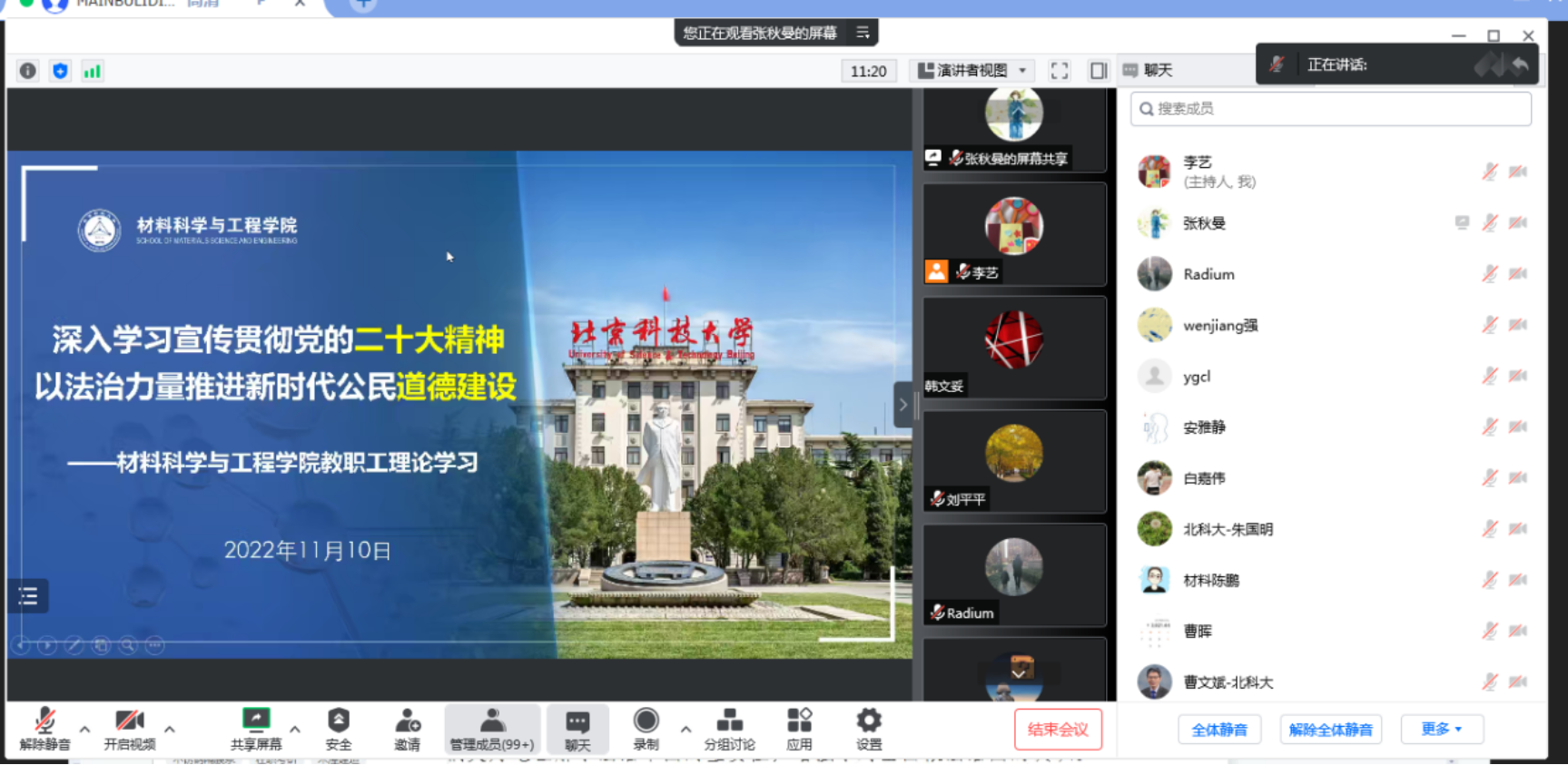Open the 邀请 invite dialog
The image size is (1568, 765).
[x=407, y=730]
